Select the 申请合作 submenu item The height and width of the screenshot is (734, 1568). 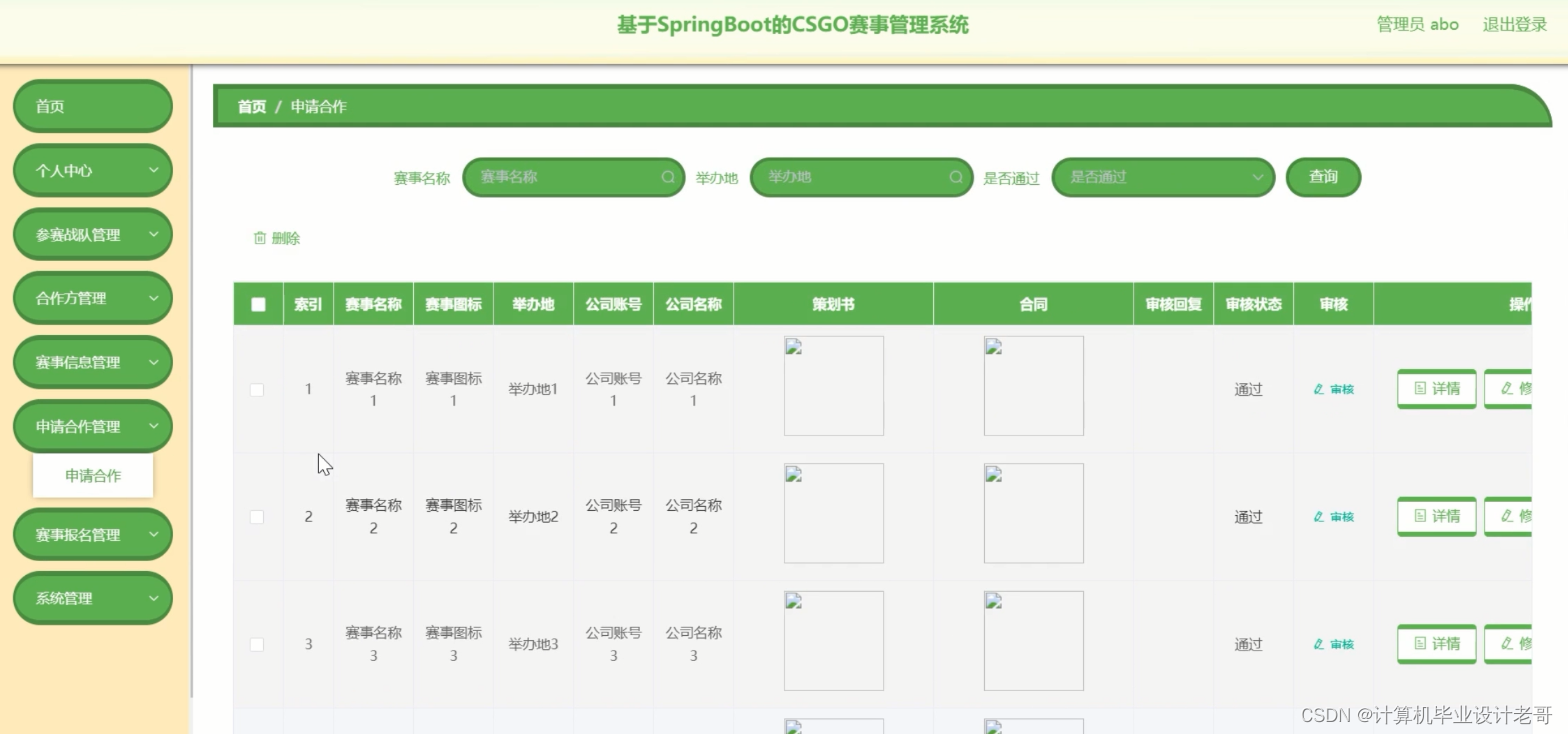pos(93,476)
